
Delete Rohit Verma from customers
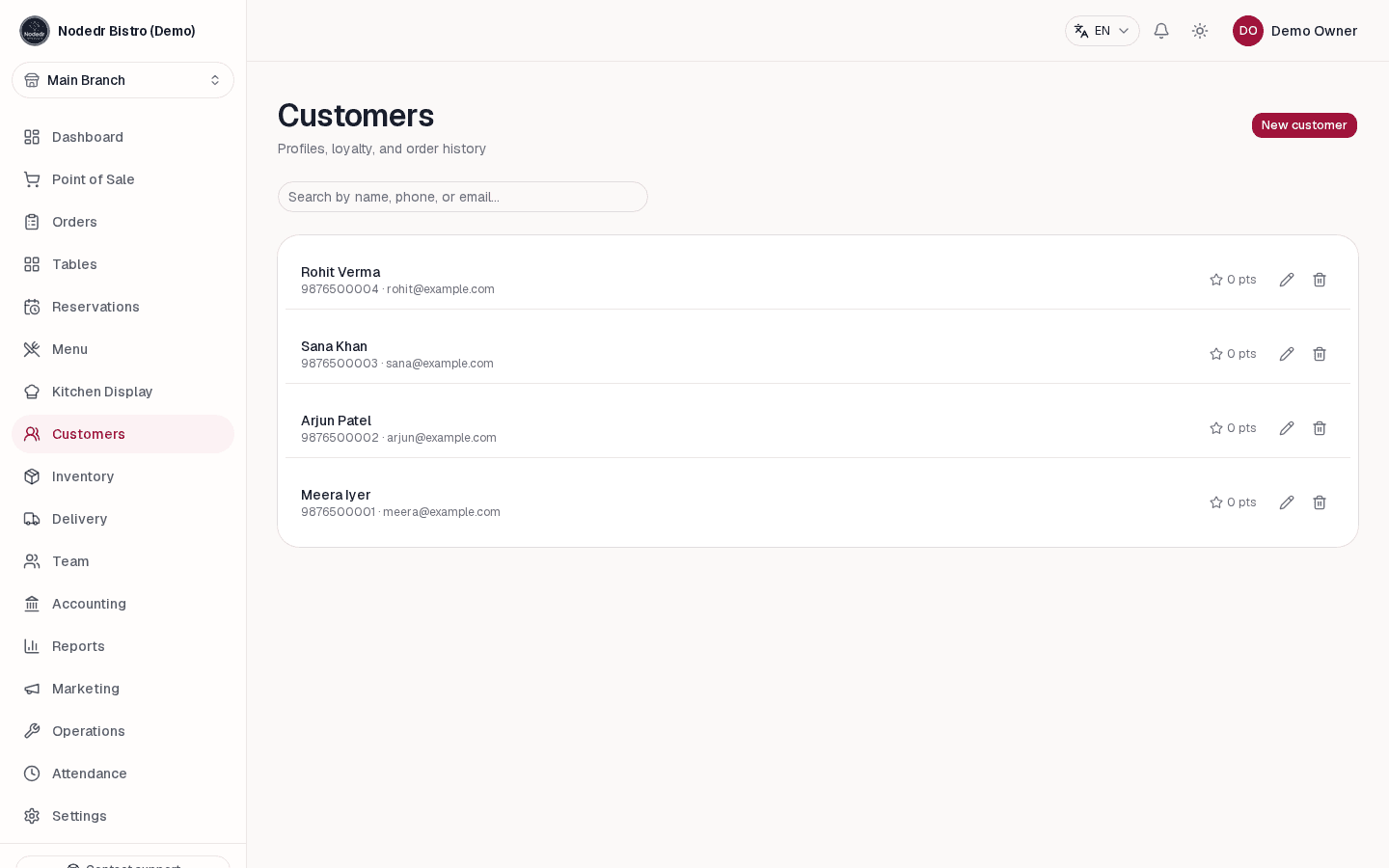pos(1320,280)
